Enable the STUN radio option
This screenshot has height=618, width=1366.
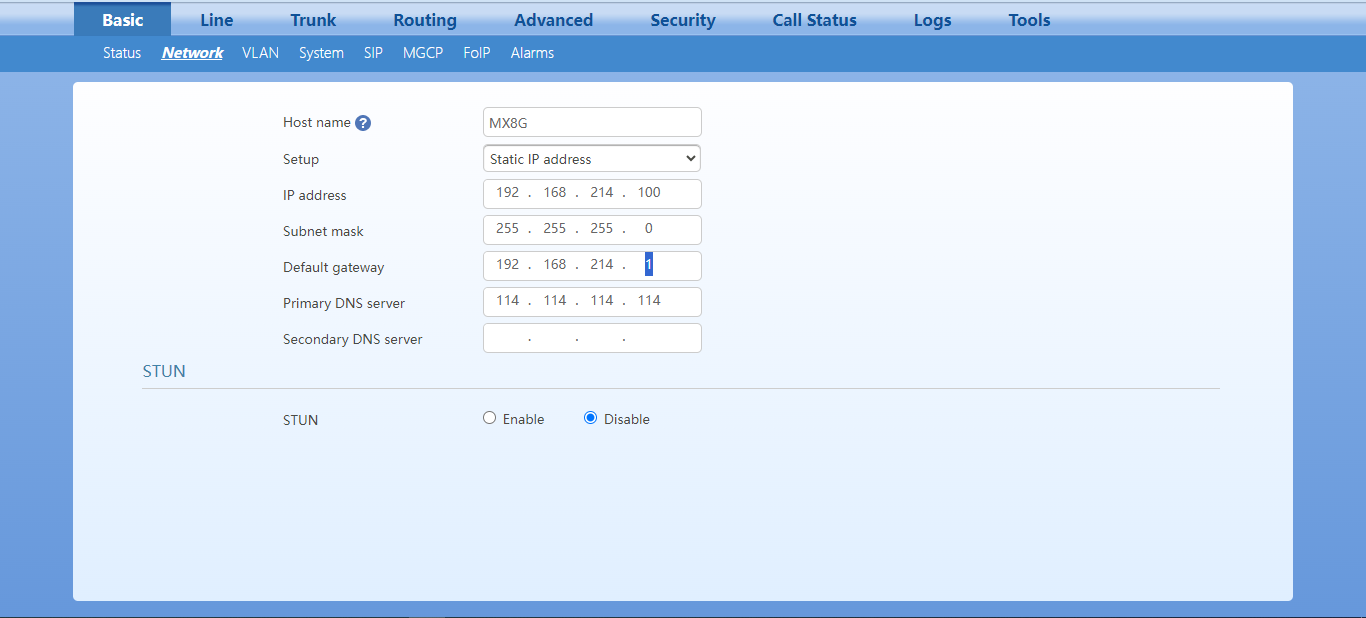tap(490, 418)
